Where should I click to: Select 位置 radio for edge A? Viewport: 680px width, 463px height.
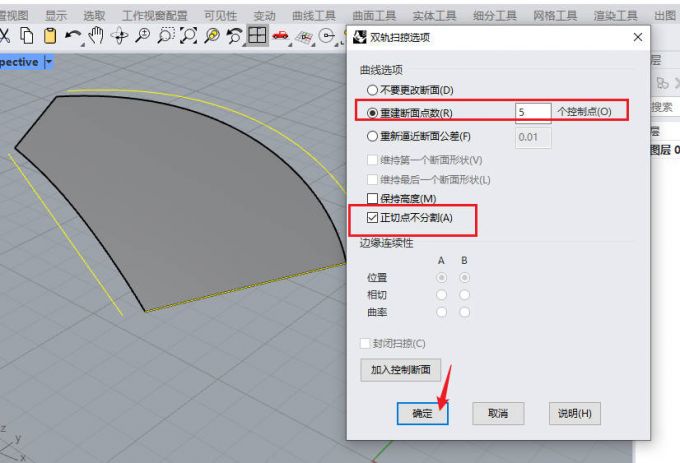[x=441, y=277]
